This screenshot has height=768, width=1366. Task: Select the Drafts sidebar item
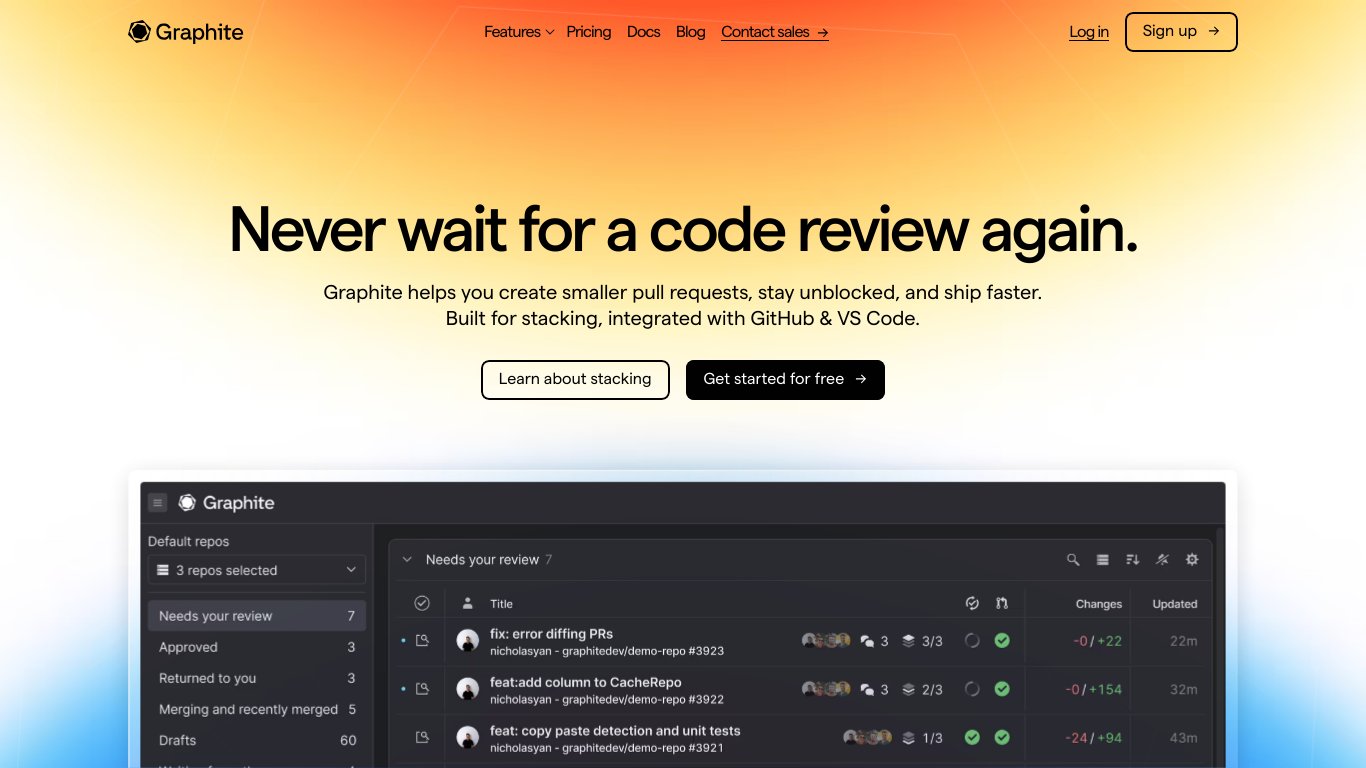pos(257,740)
